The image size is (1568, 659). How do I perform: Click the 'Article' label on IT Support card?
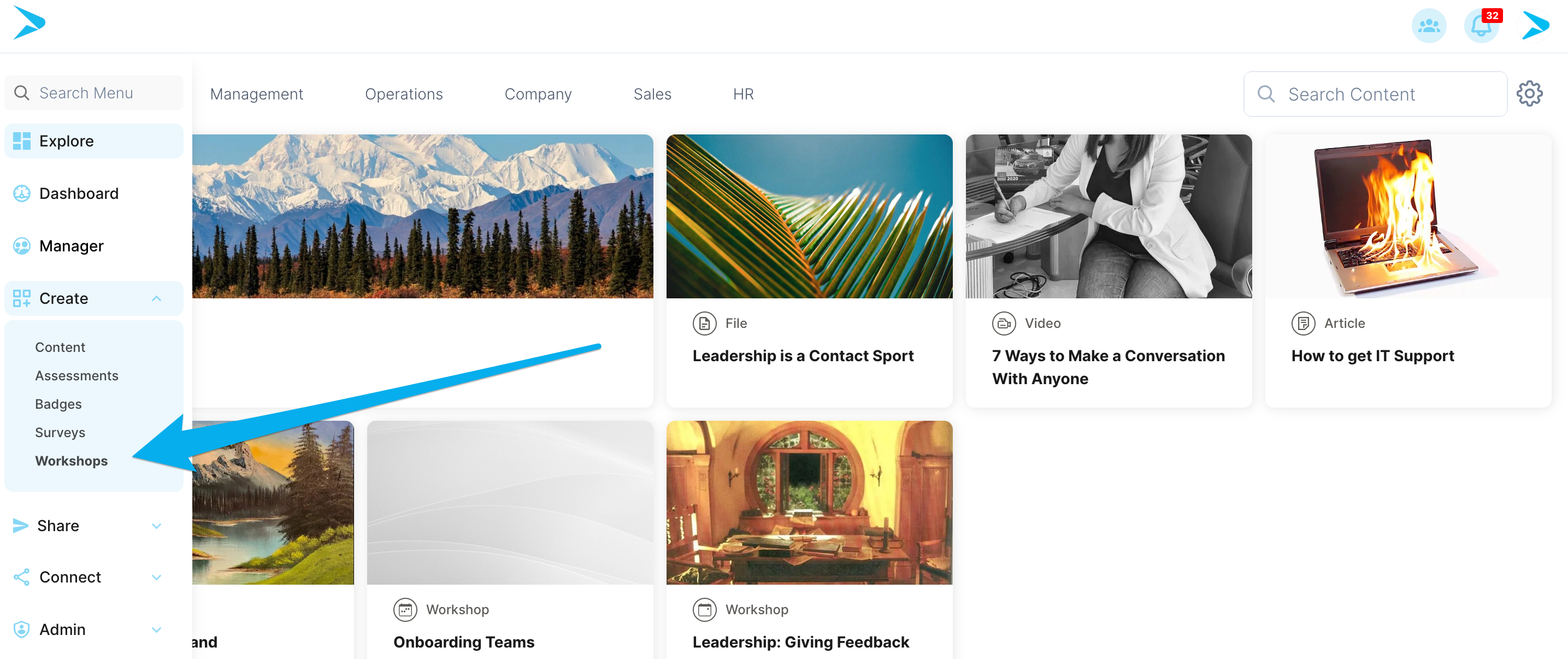tap(1344, 323)
